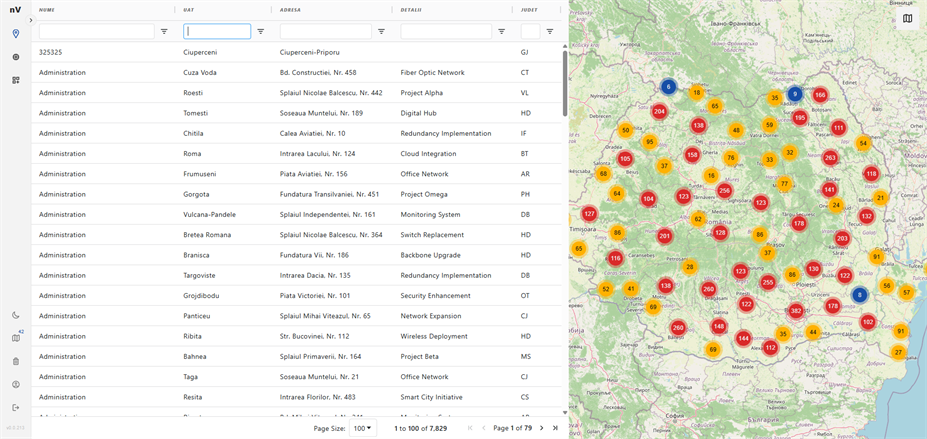
Task: Go to the previous page arrow
Action: click(484, 428)
